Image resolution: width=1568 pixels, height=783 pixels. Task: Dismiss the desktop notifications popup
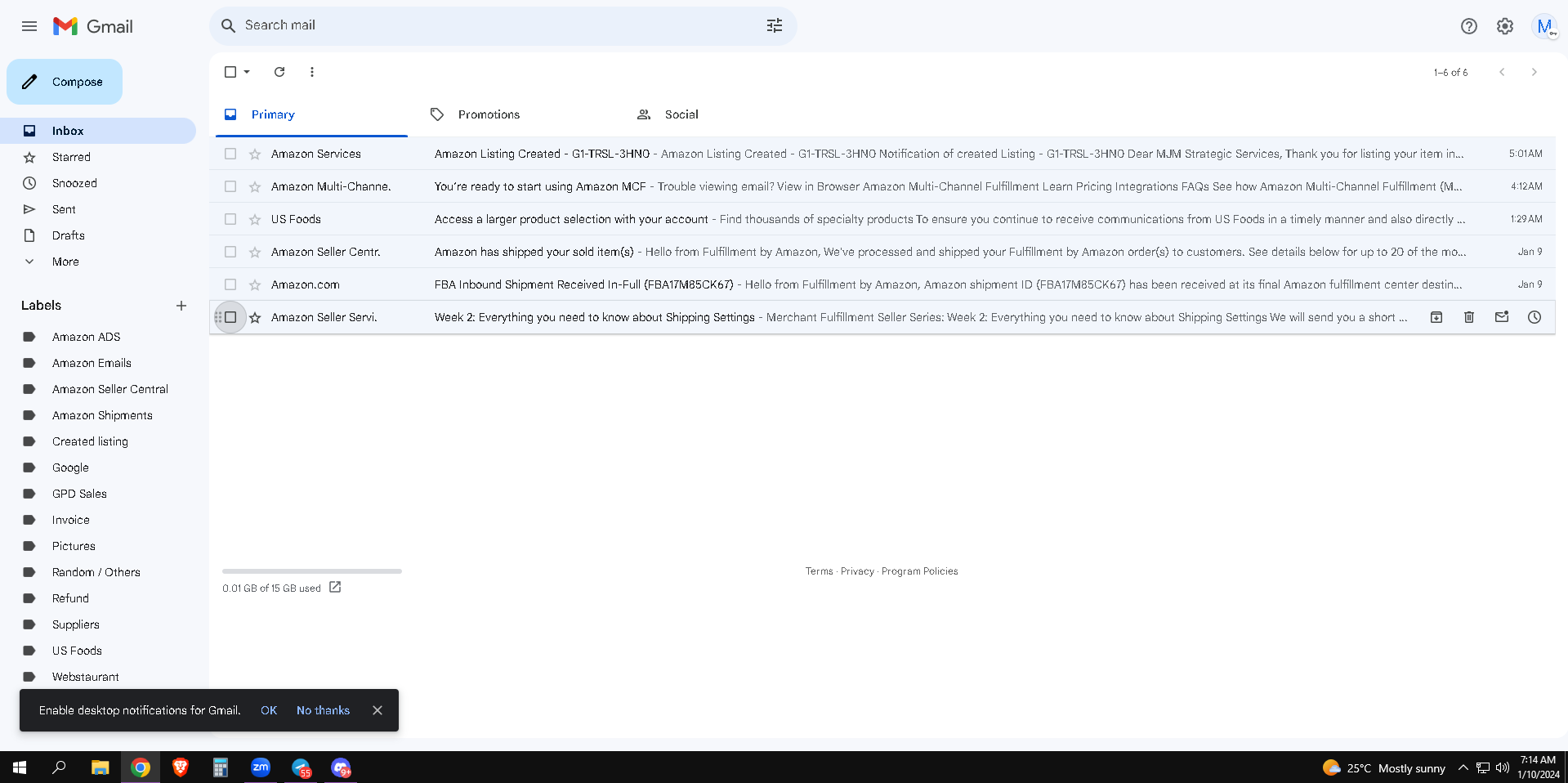click(x=377, y=710)
